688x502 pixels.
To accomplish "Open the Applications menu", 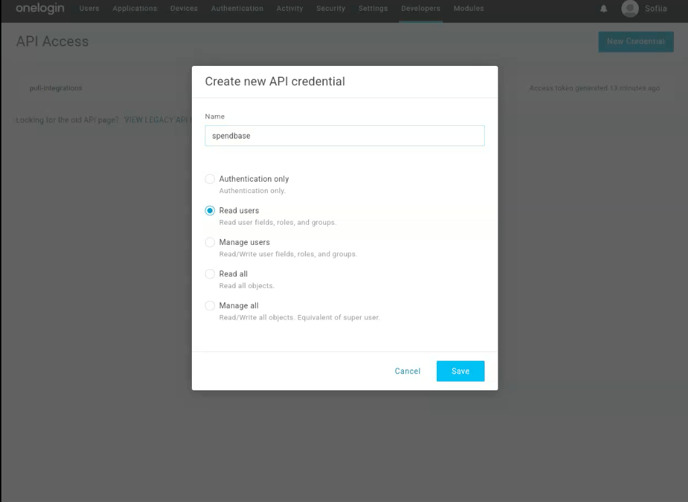I will pyautogui.click(x=135, y=8).
